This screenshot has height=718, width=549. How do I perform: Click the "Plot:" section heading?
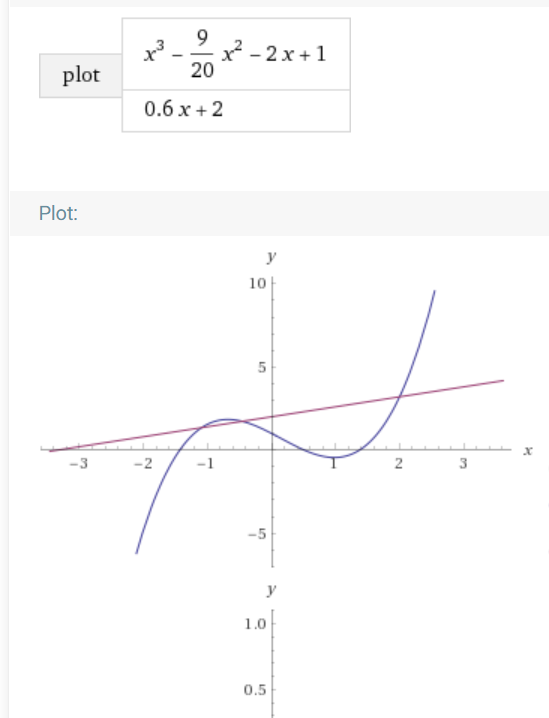[58, 213]
